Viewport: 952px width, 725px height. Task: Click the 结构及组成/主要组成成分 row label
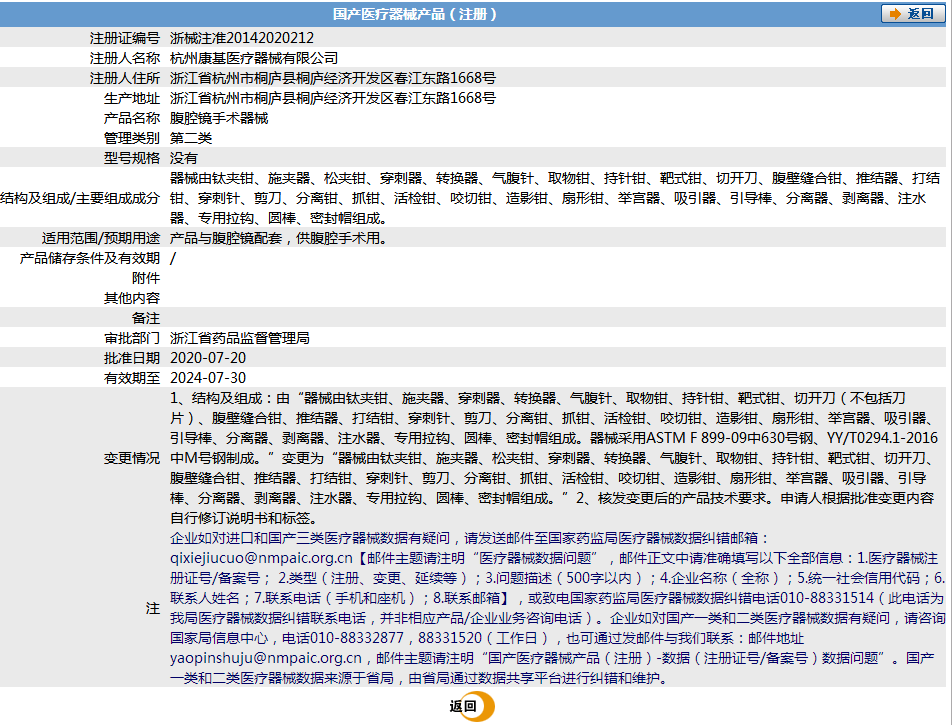pos(80,198)
